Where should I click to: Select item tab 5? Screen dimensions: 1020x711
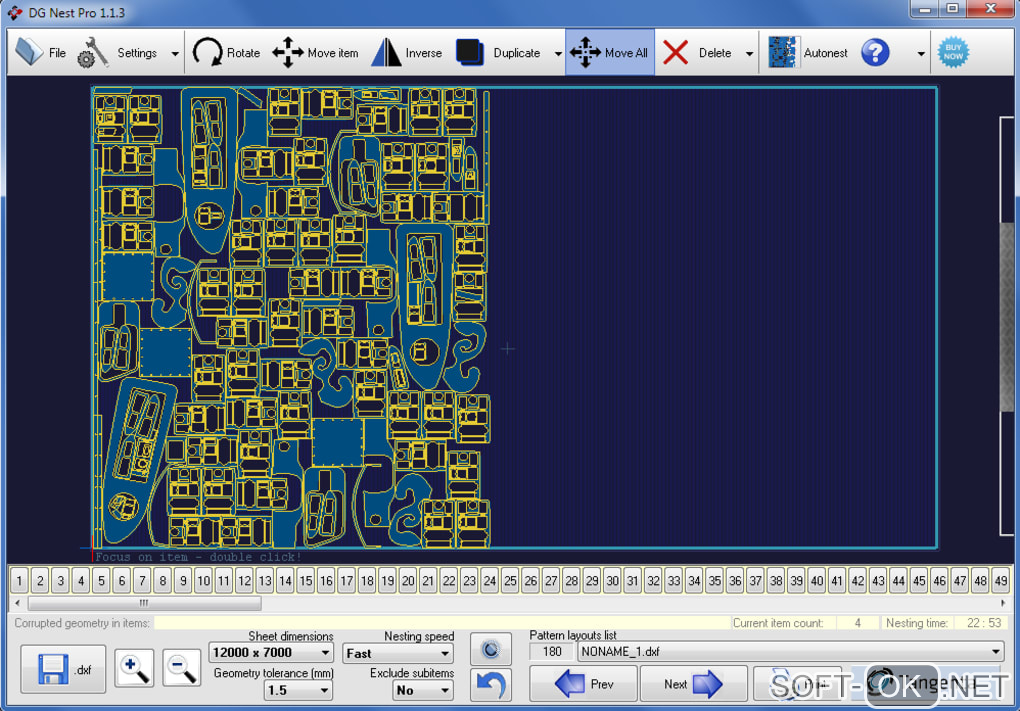pyautogui.click(x=101, y=580)
